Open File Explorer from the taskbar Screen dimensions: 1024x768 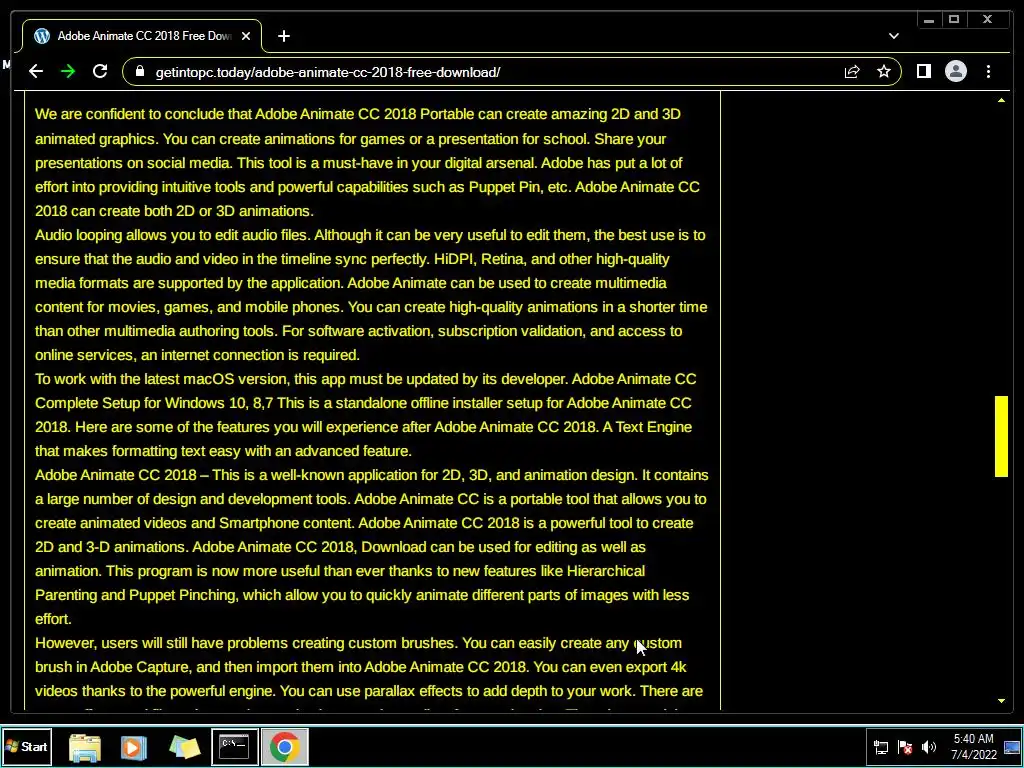click(85, 747)
